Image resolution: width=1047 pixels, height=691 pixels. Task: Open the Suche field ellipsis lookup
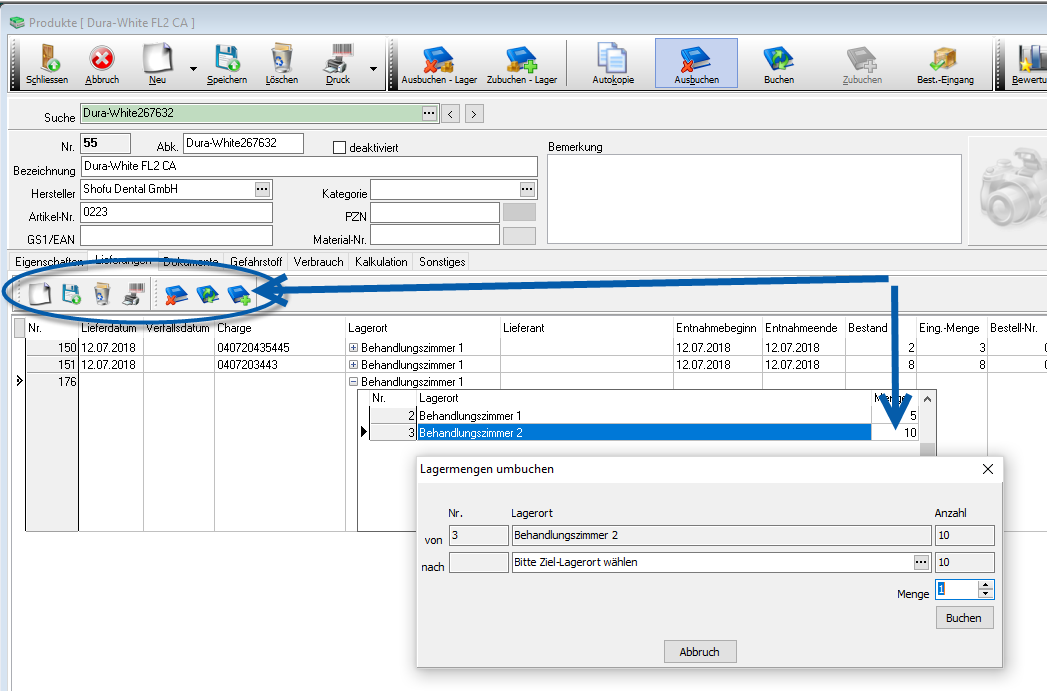pyautogui.click(x=429, y=113)
